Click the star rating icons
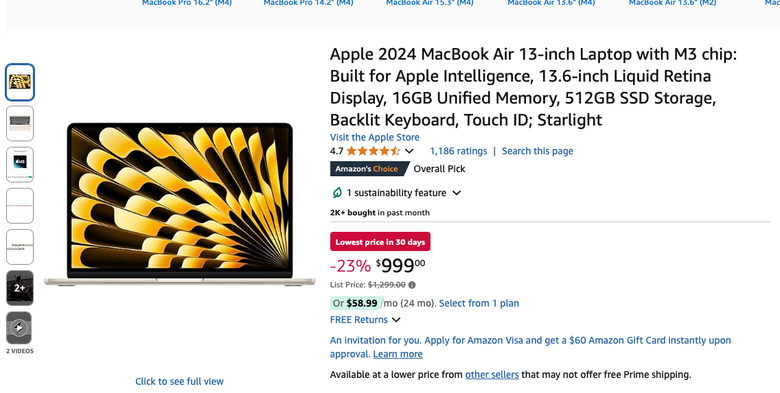The height and width of the screenshot is (393, 780). pos(373,151)
